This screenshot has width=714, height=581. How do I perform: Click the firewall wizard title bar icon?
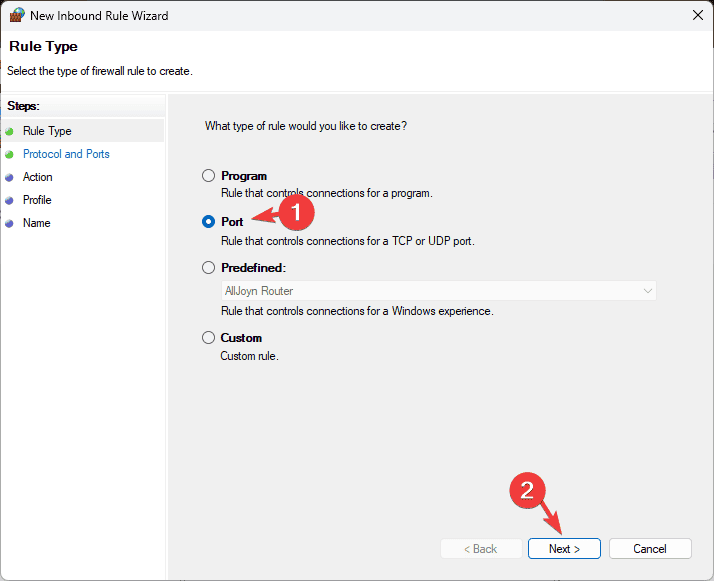coord(17,15)
